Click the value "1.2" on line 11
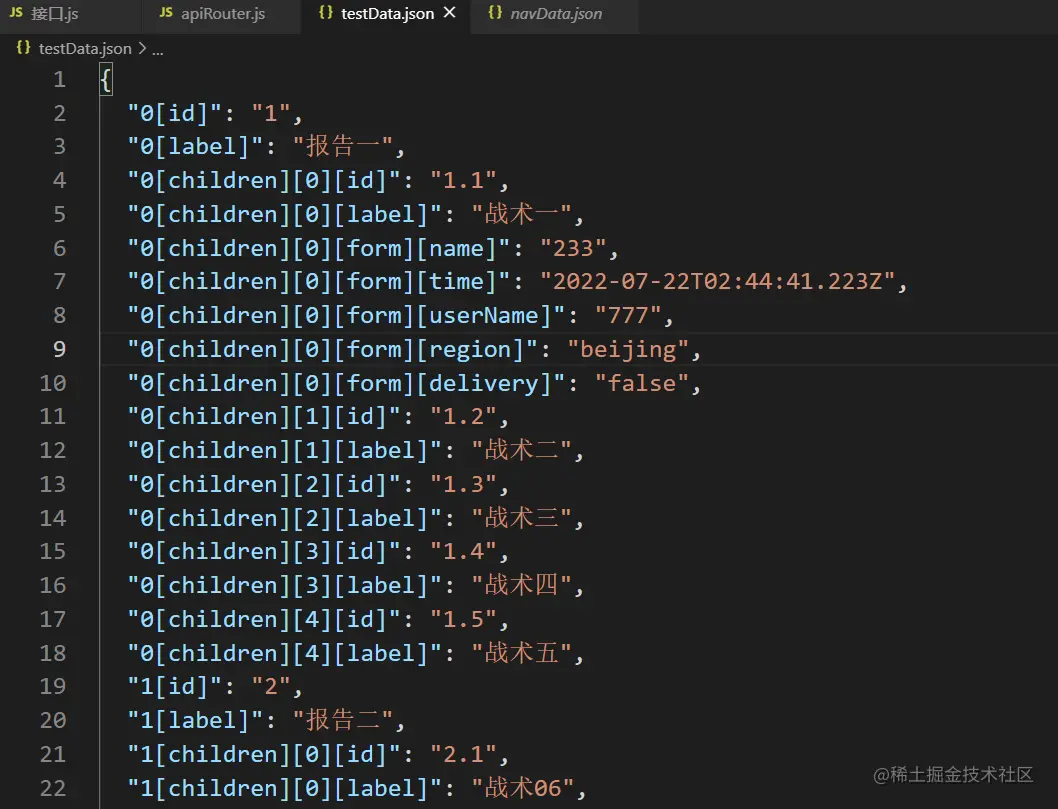Viewport: 1058px width, 809px height. [464, 416]
